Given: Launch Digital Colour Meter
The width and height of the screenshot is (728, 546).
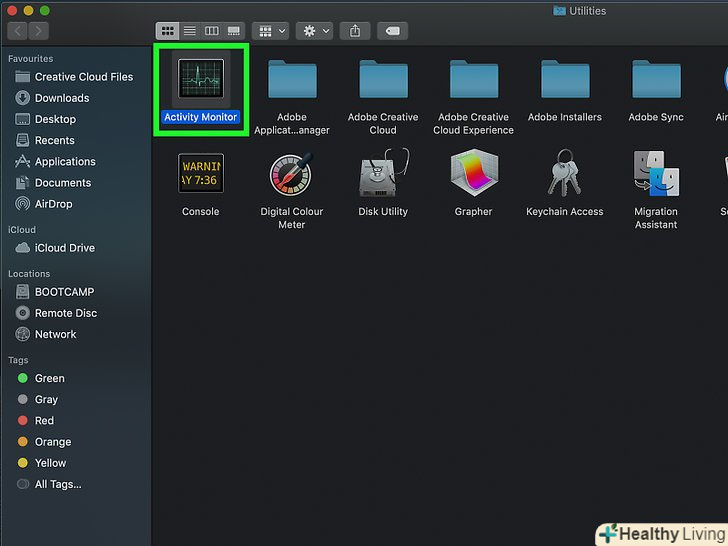Looking at the screenshot, I should 291,175.
